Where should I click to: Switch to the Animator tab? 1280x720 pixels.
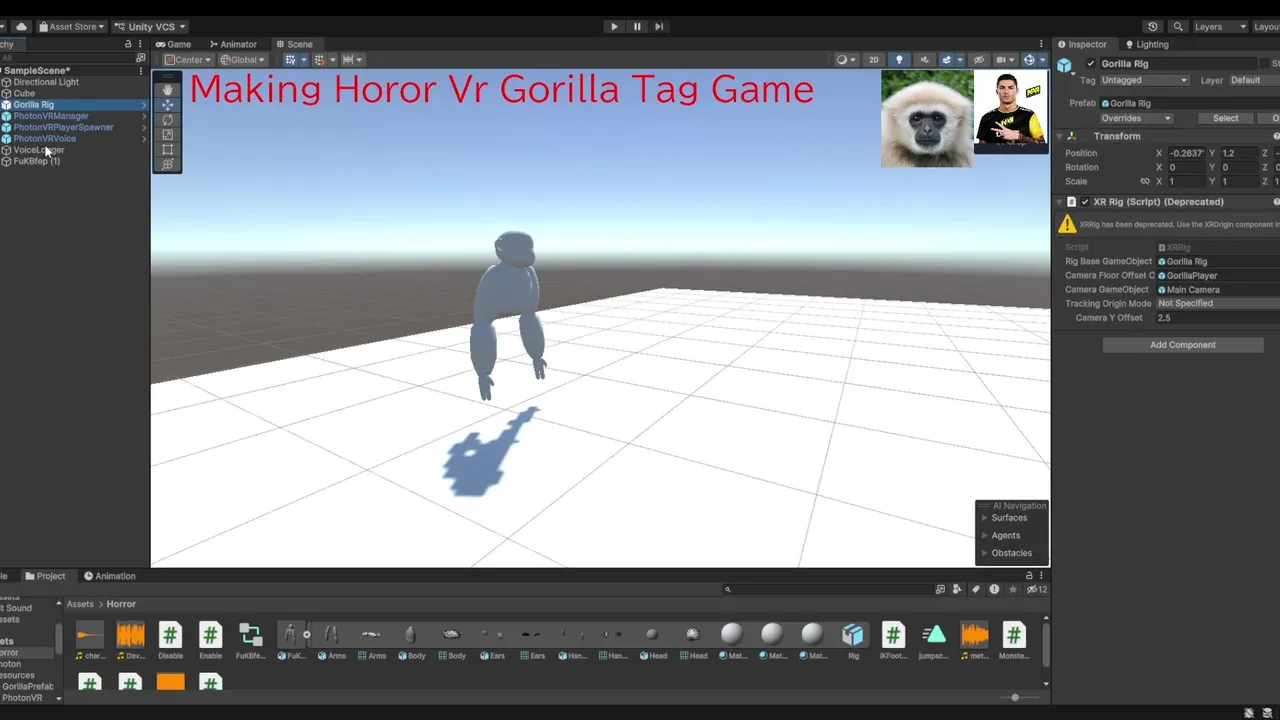click(x=233, y=44)
